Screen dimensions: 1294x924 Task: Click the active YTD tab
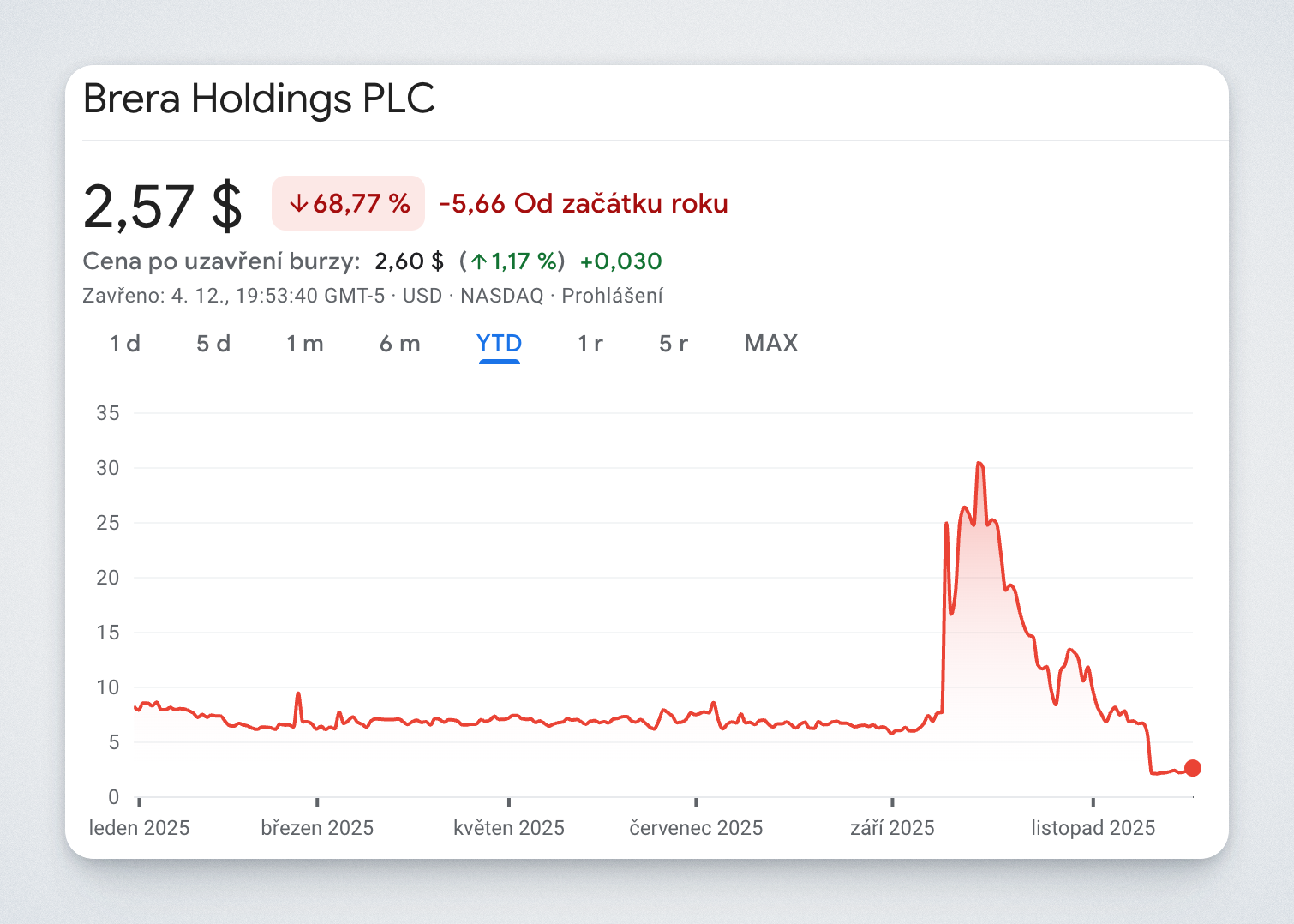[x=499, y=344]
